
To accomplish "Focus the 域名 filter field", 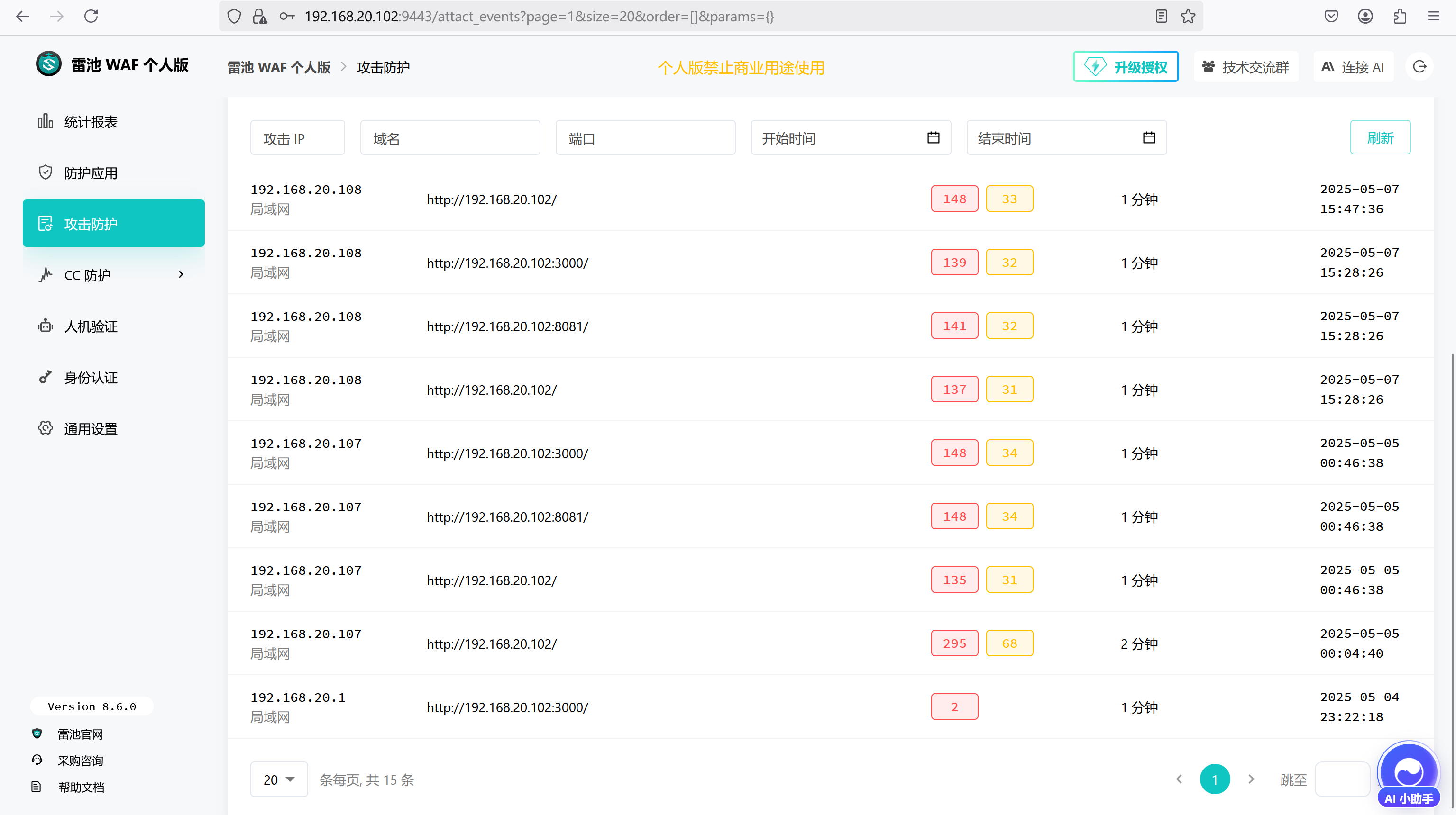I will 450,137.
